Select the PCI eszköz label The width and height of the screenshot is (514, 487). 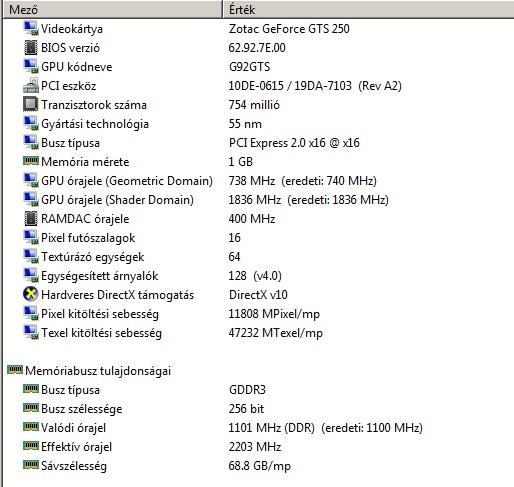click(68, 86)
